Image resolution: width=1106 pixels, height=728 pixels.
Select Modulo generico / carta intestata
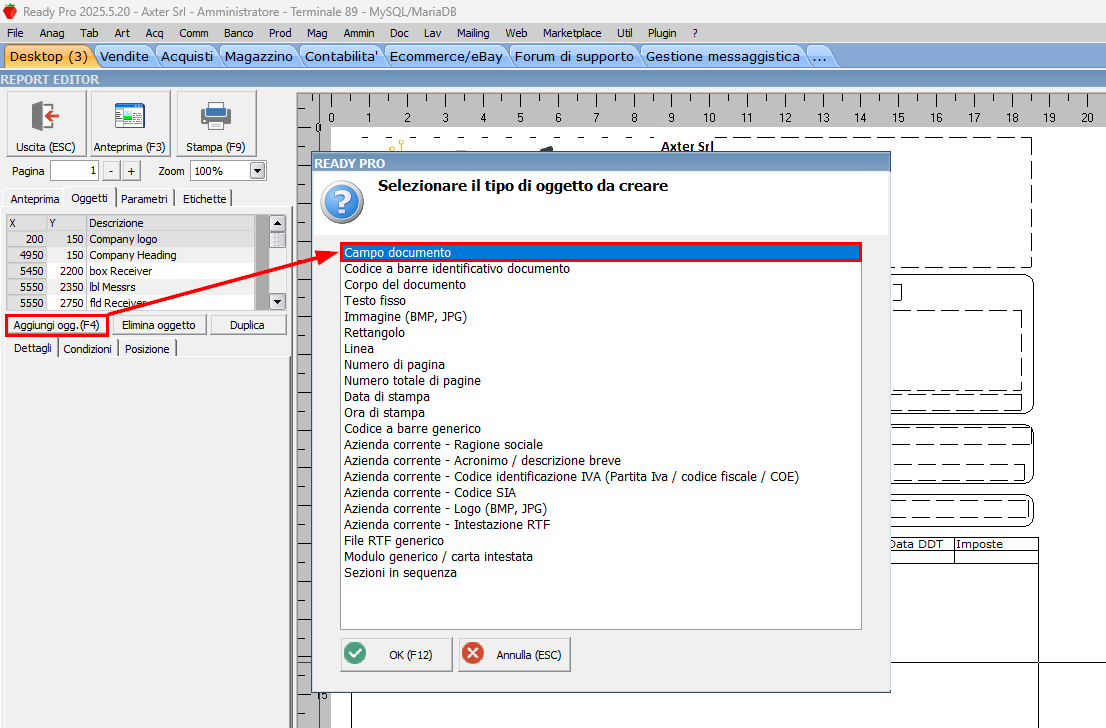click(601, 557)
